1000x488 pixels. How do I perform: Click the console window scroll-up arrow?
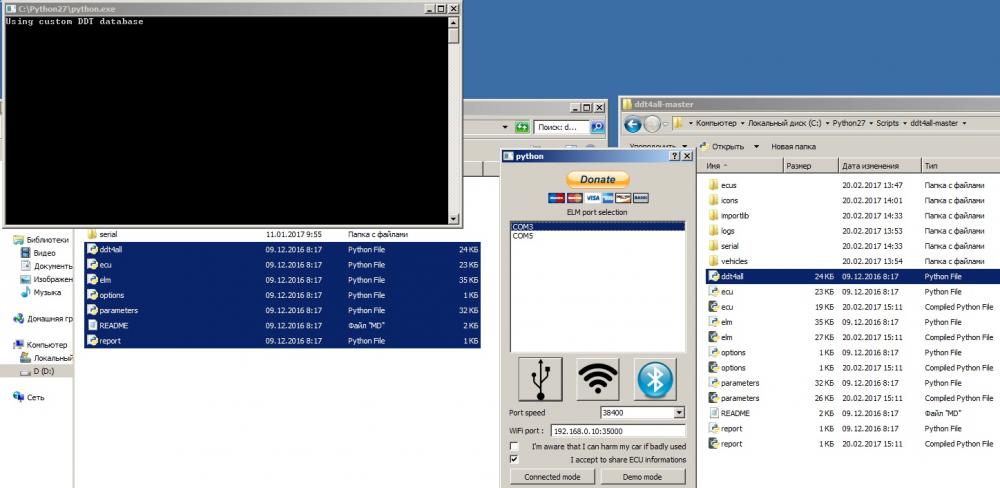click(453, 22)
